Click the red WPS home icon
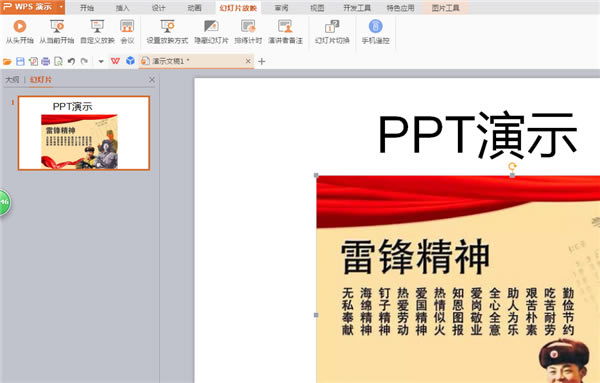600x383 pixels. click(115, 61)
